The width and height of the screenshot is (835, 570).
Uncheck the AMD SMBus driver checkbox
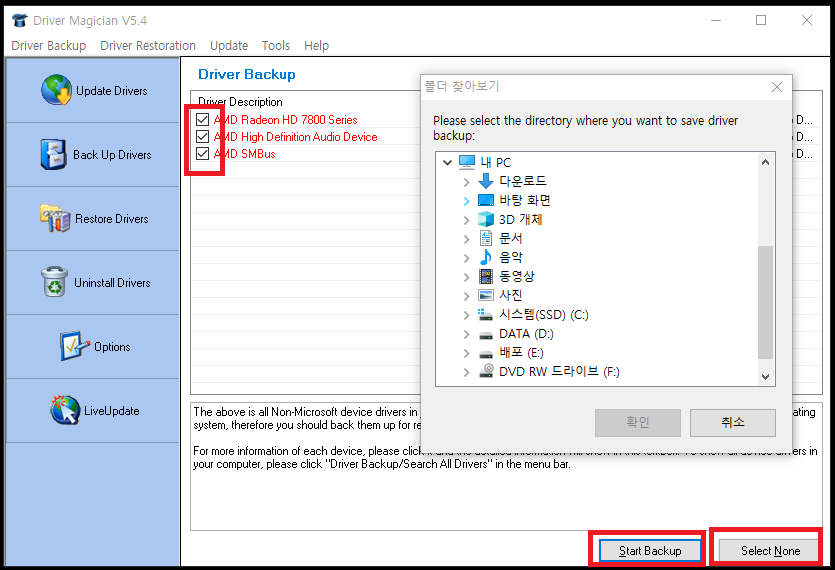pyautogui.click(x=202, y=153)
